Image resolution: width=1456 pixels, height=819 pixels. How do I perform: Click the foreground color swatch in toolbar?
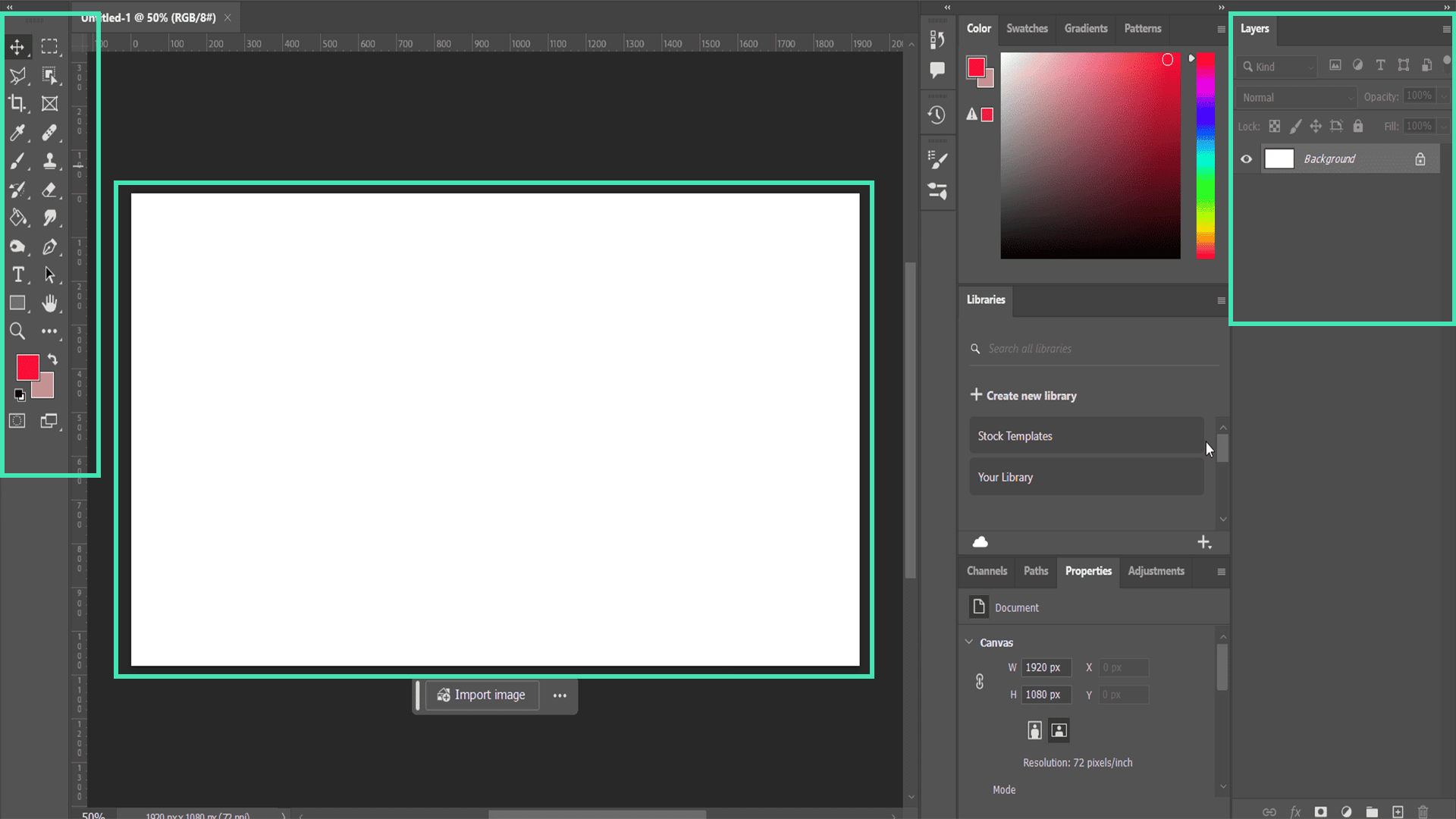[x=27, y=368]
